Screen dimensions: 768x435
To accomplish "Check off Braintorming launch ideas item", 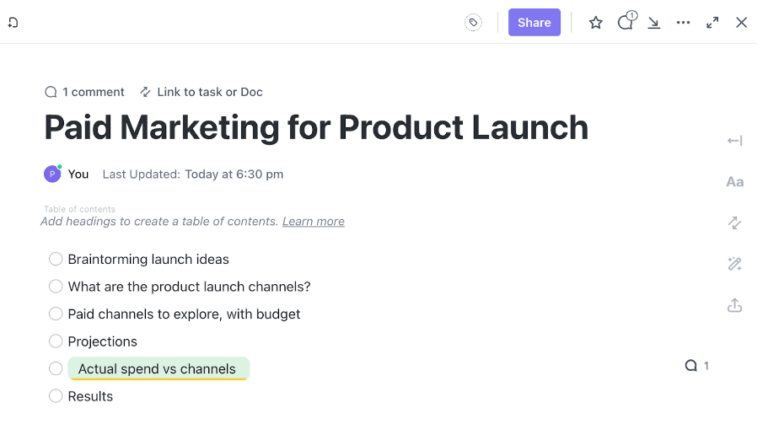I will (x=56, y=259).
